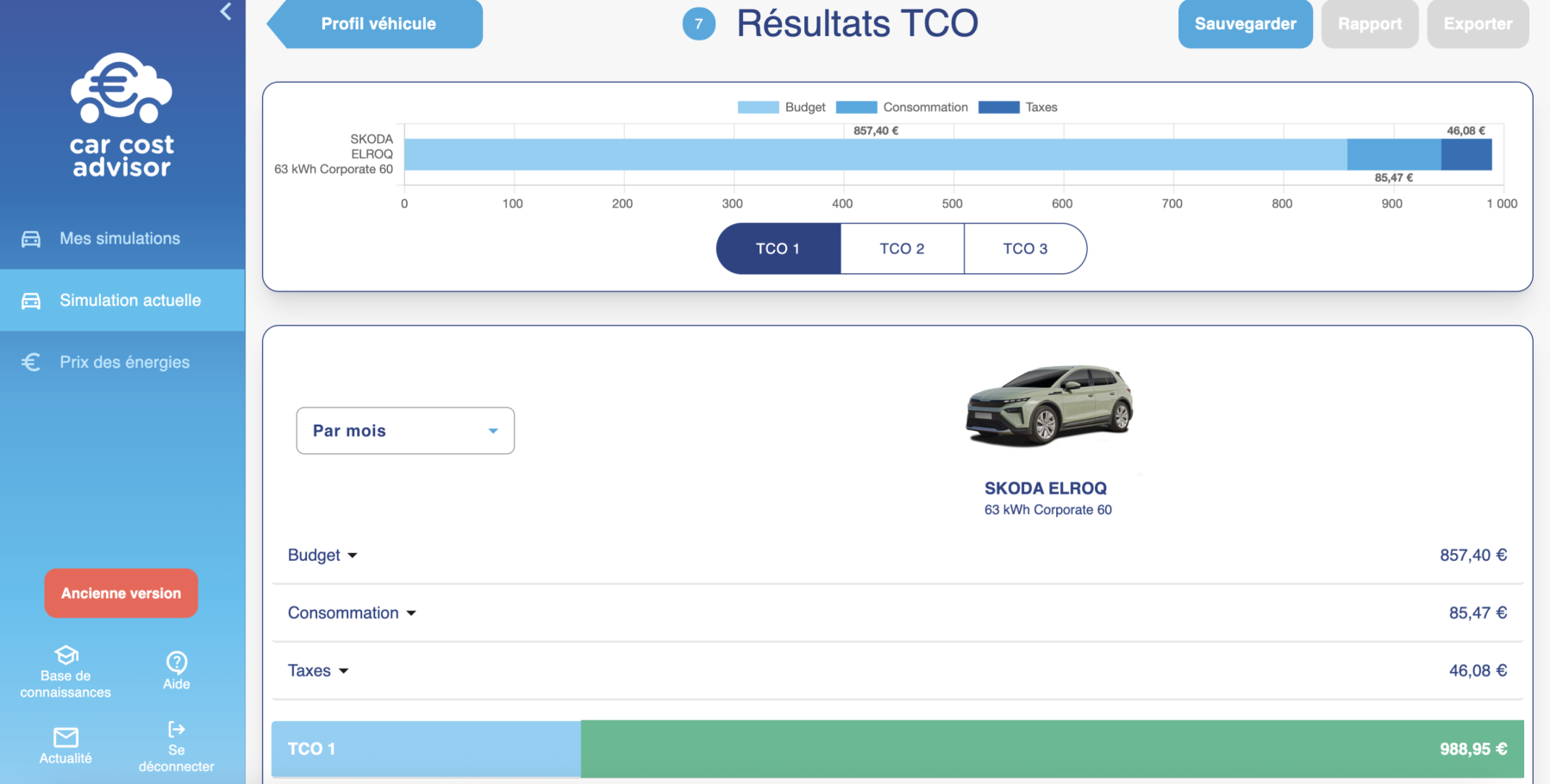
Task: Toggle Consommation series in the chart legend
Action: [902, 108]
